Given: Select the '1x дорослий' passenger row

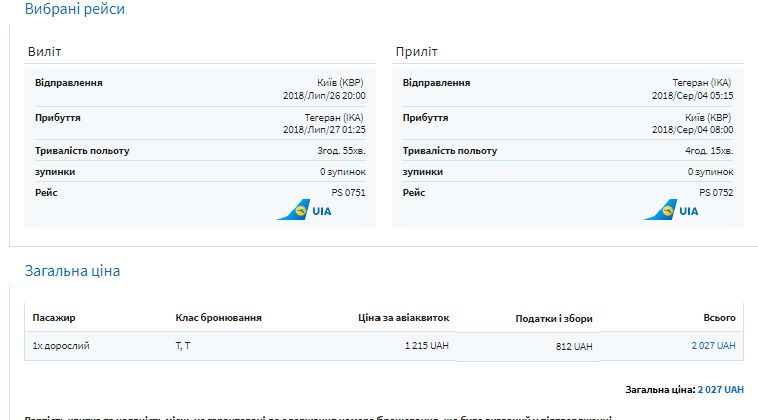Looking at the screenshot, I should (61, 346).
